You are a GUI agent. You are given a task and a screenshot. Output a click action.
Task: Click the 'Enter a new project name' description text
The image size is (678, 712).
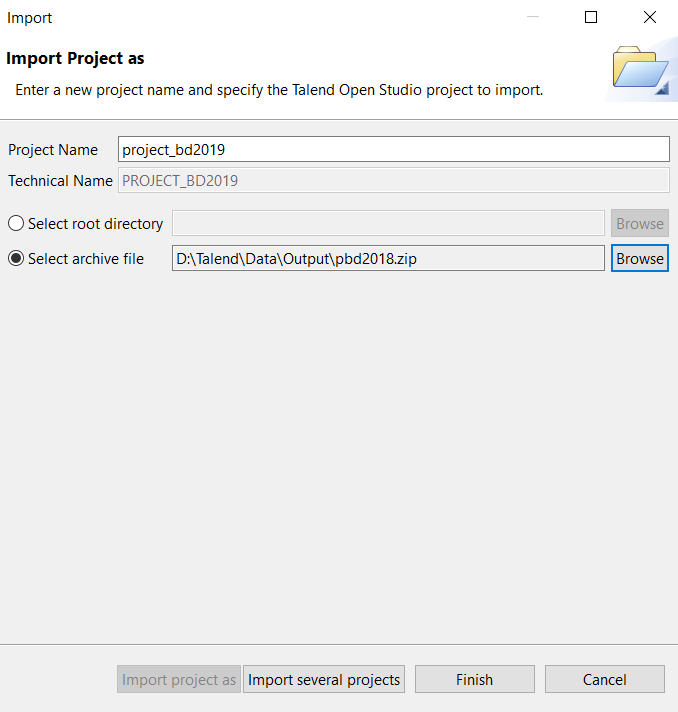pos(279,90)
